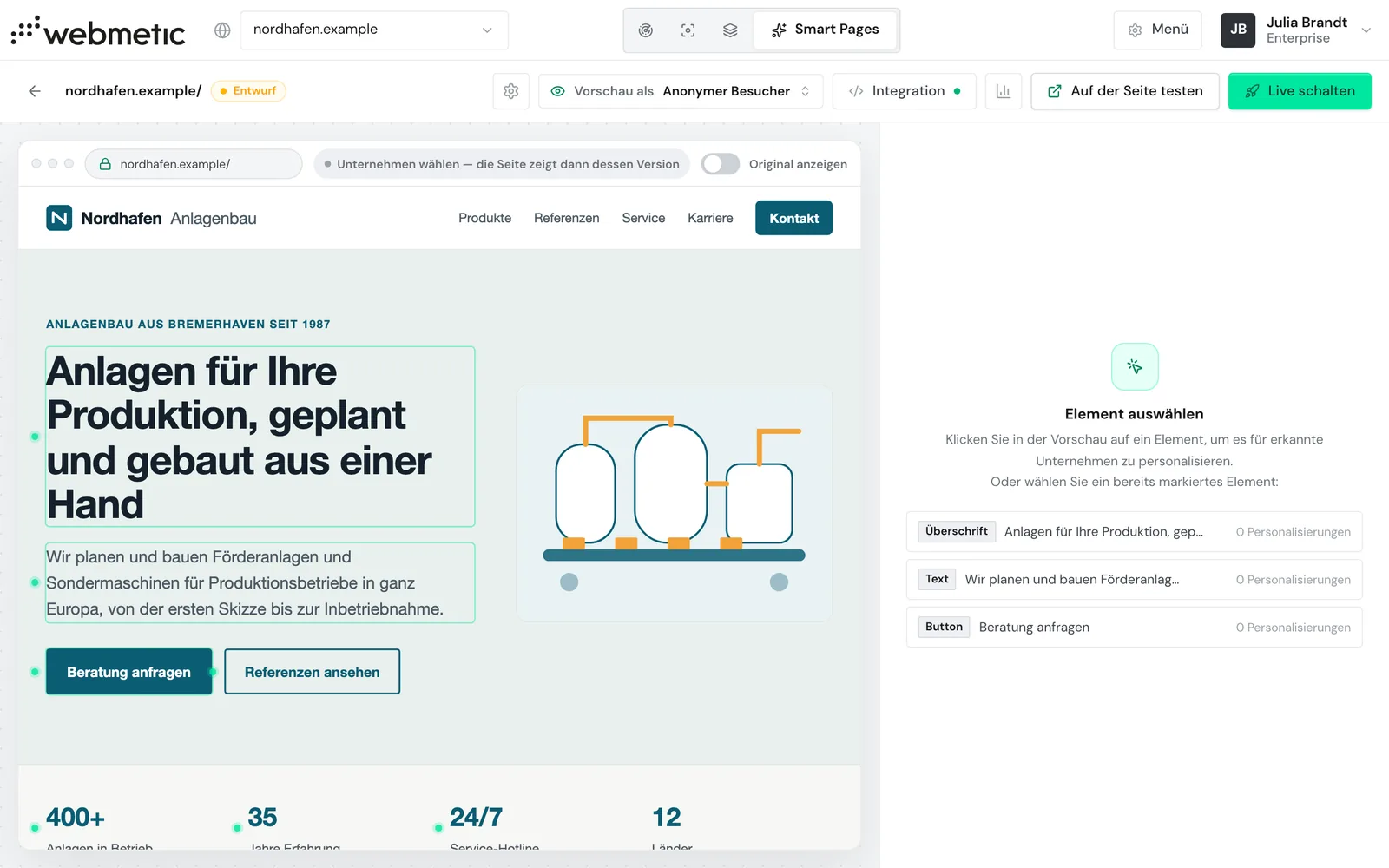Toggle Original anzeigen switch
Screen dimensions: 1389x868
721,164
